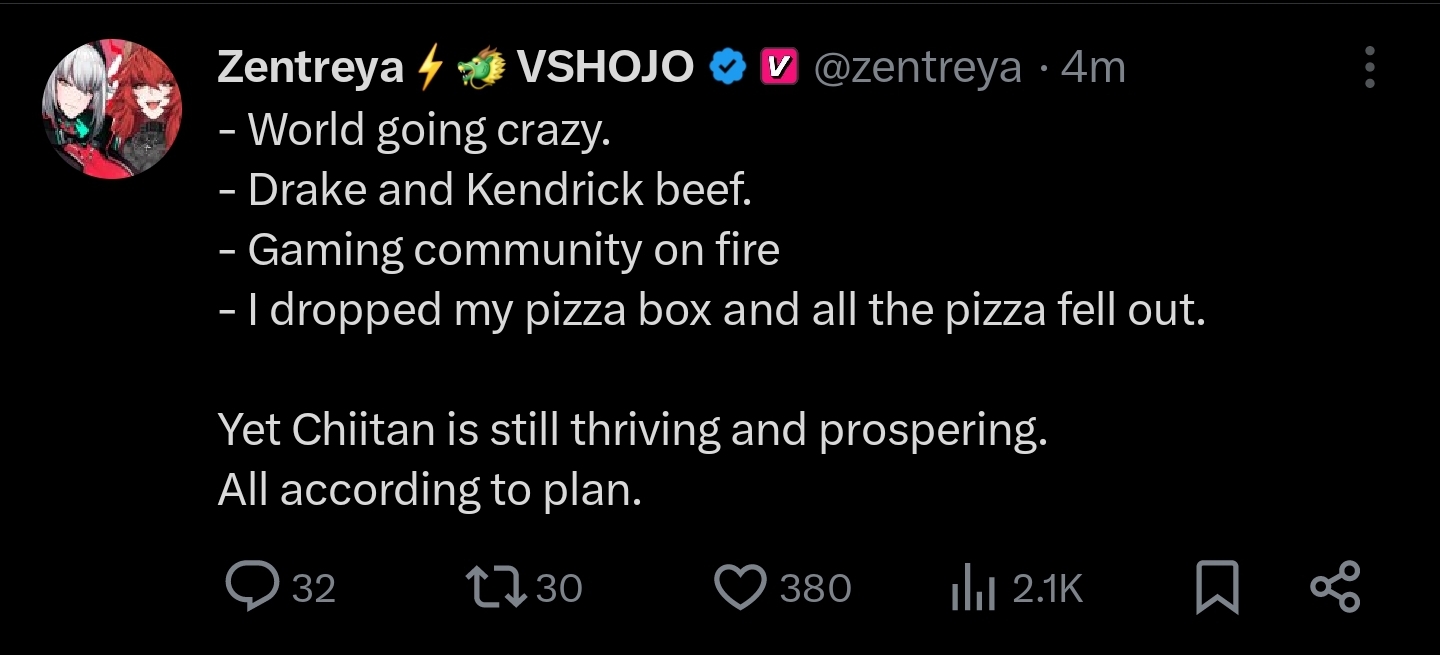Image resolution: width=1440 pixels, height=655 pixels.
Task: Click the blue verified checkmark badge
Action: click(x=727, y=68)
